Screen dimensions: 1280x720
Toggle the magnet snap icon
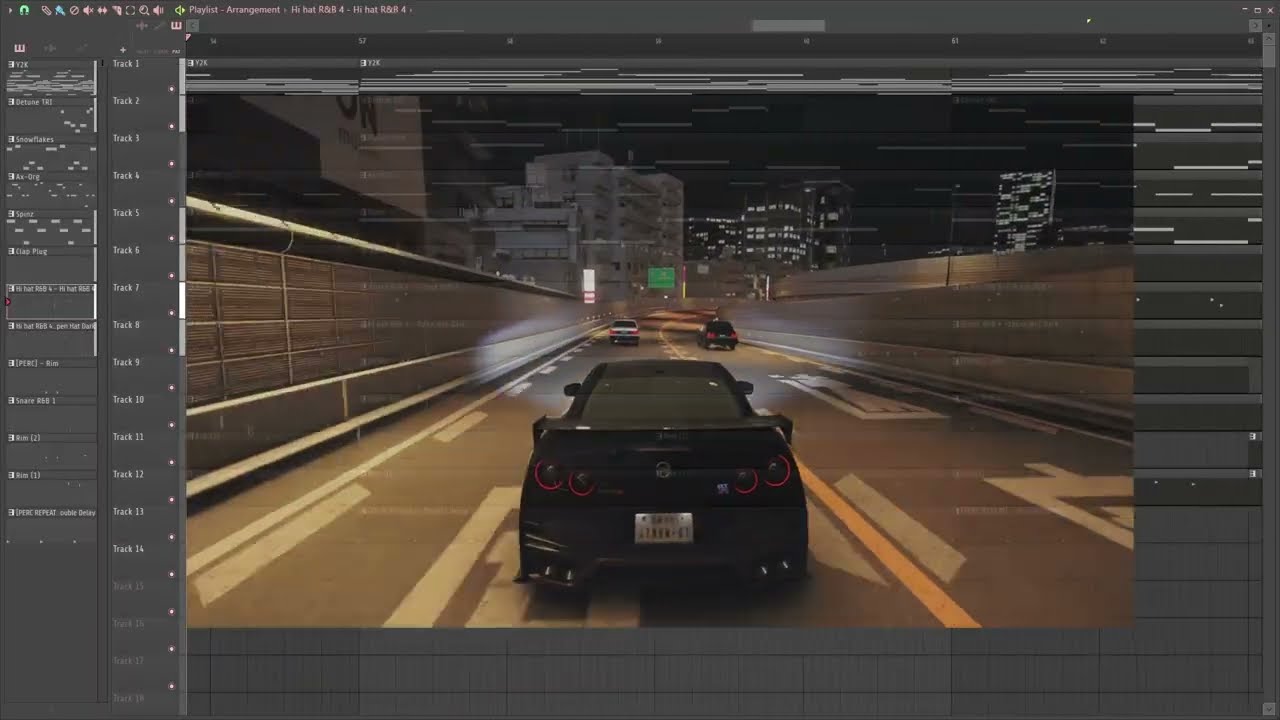click(x=24, y=10)
